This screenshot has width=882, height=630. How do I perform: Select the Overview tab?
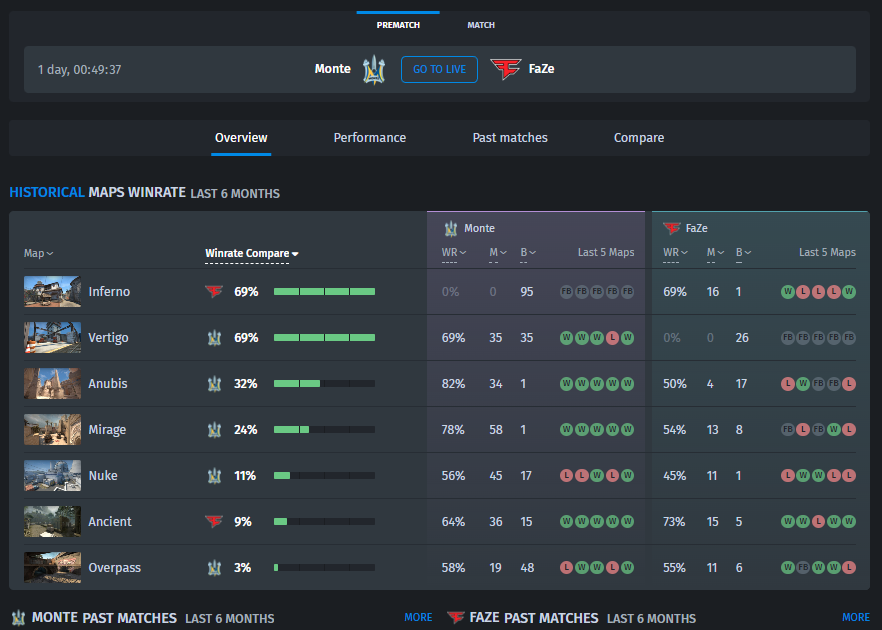pyautogui.click(x=241, y=138)
